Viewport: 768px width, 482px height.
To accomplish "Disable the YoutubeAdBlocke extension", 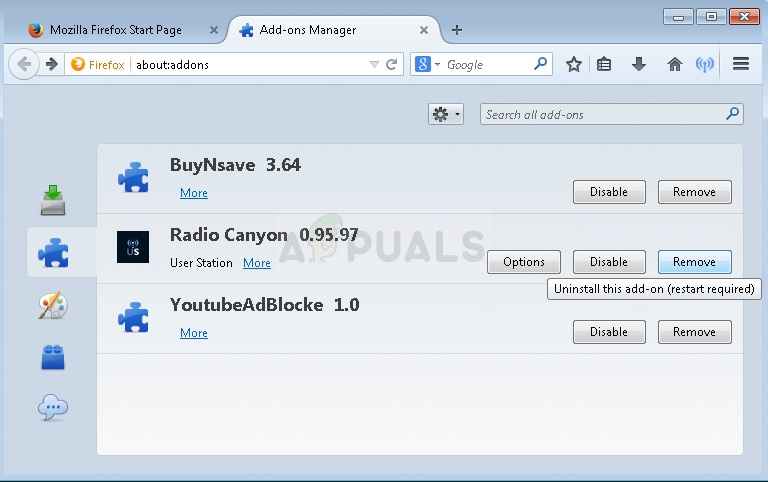I will click(x=609, y=332).
